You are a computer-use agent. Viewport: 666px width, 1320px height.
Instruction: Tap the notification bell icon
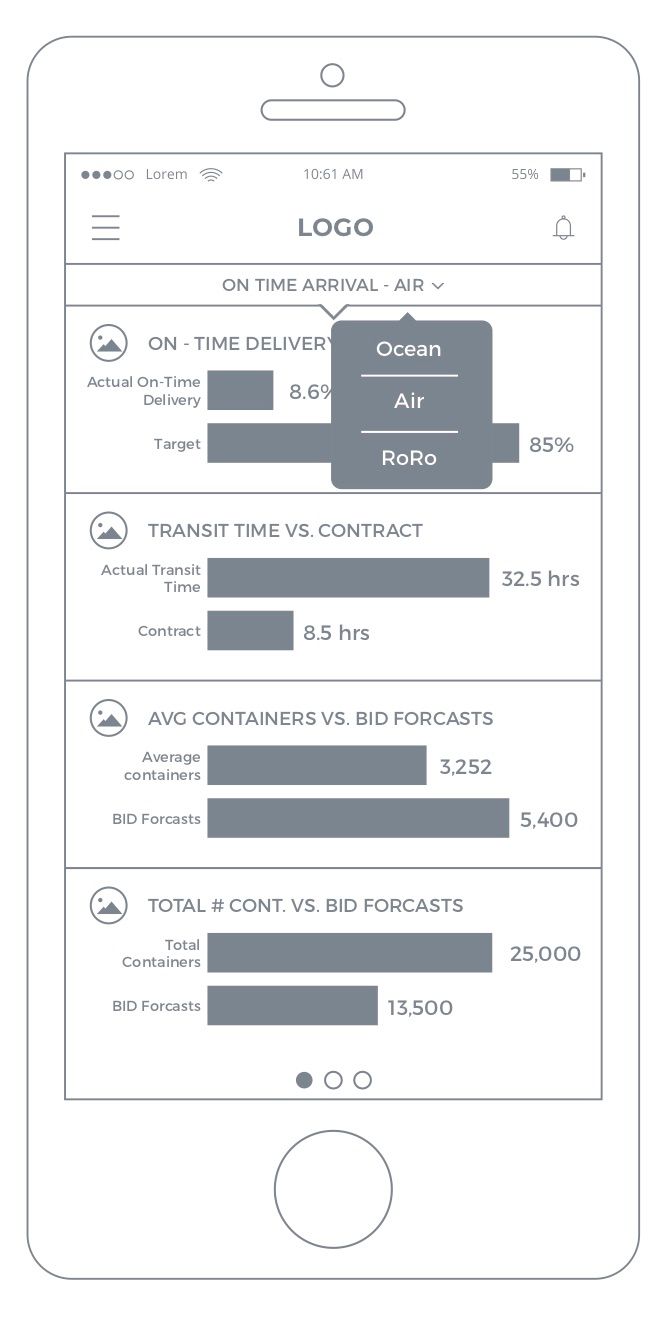click(564, 228)
